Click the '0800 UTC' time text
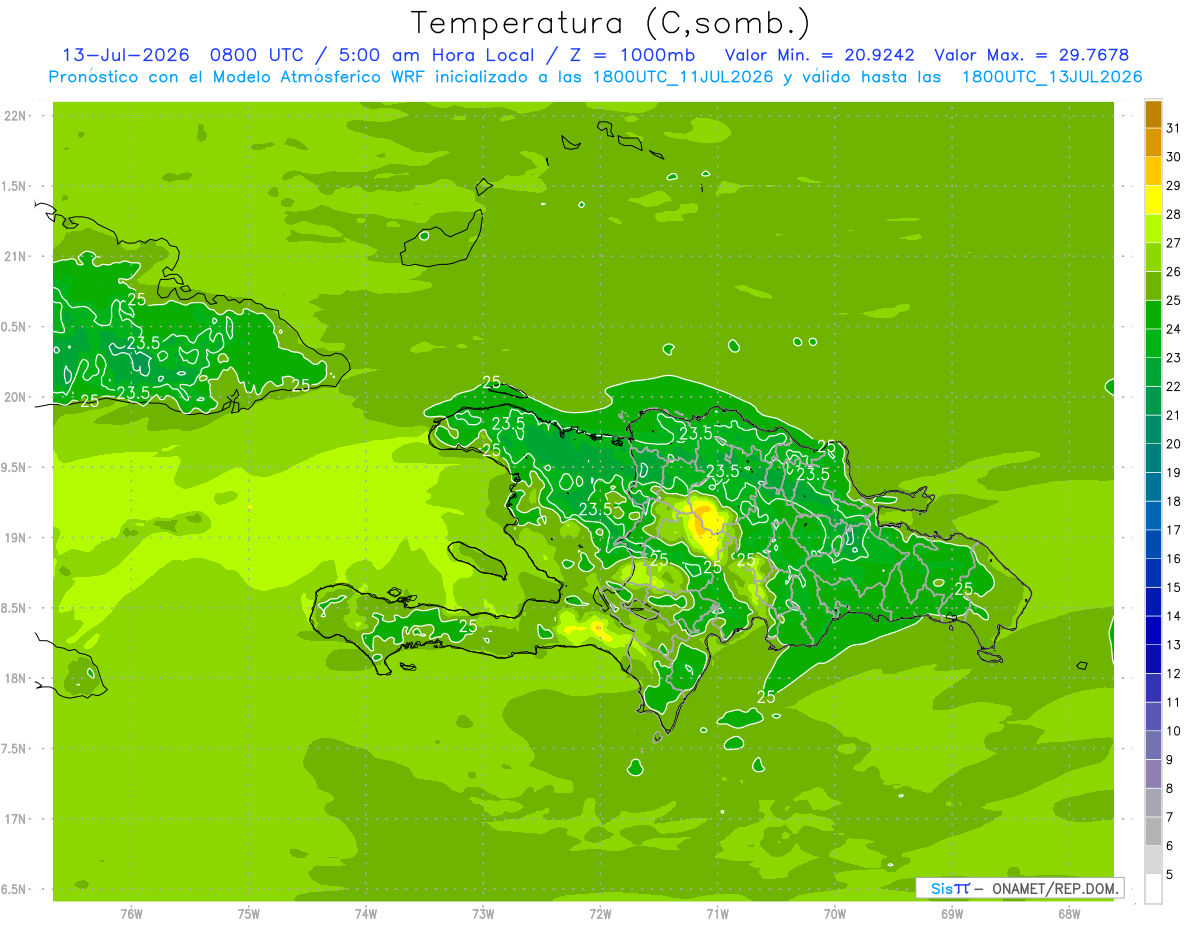This screenshot has height=927, width=1200. pyautogui.click(x=256, y=55)
